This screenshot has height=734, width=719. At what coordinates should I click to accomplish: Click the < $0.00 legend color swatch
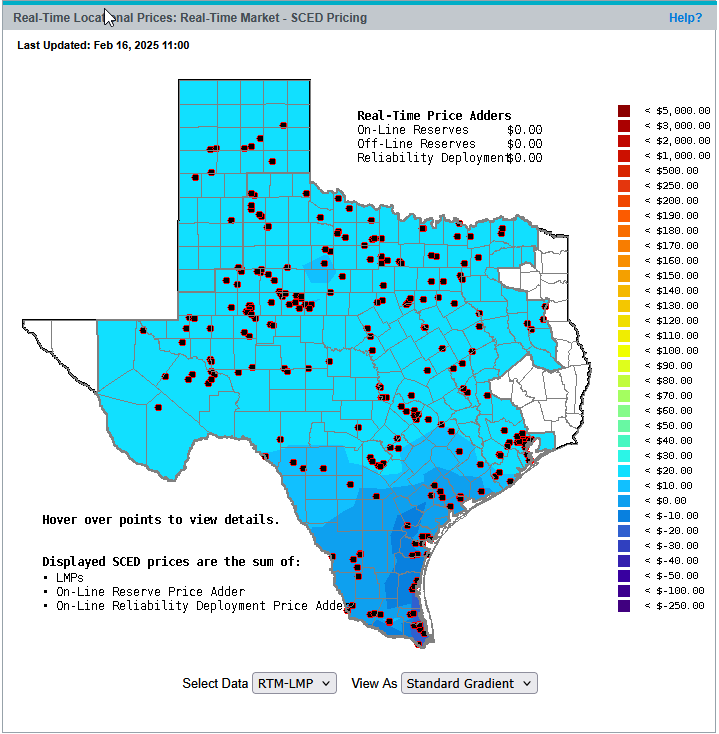point(624,500)
